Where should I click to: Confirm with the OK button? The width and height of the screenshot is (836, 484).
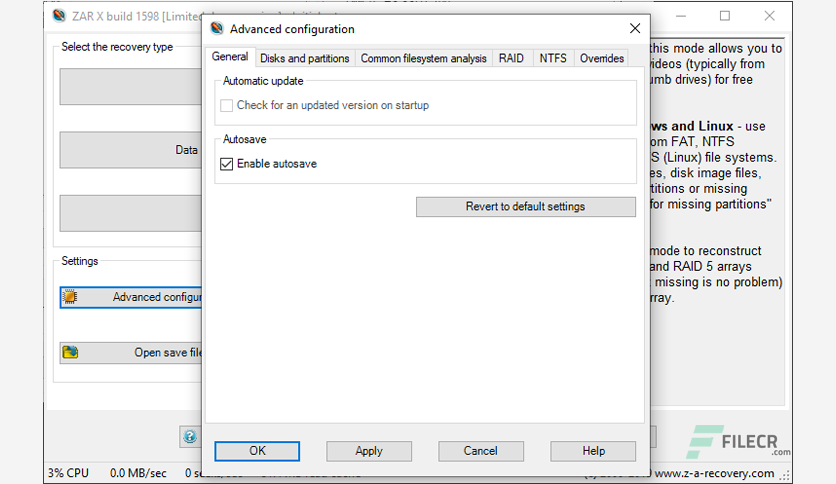point(257,451)
